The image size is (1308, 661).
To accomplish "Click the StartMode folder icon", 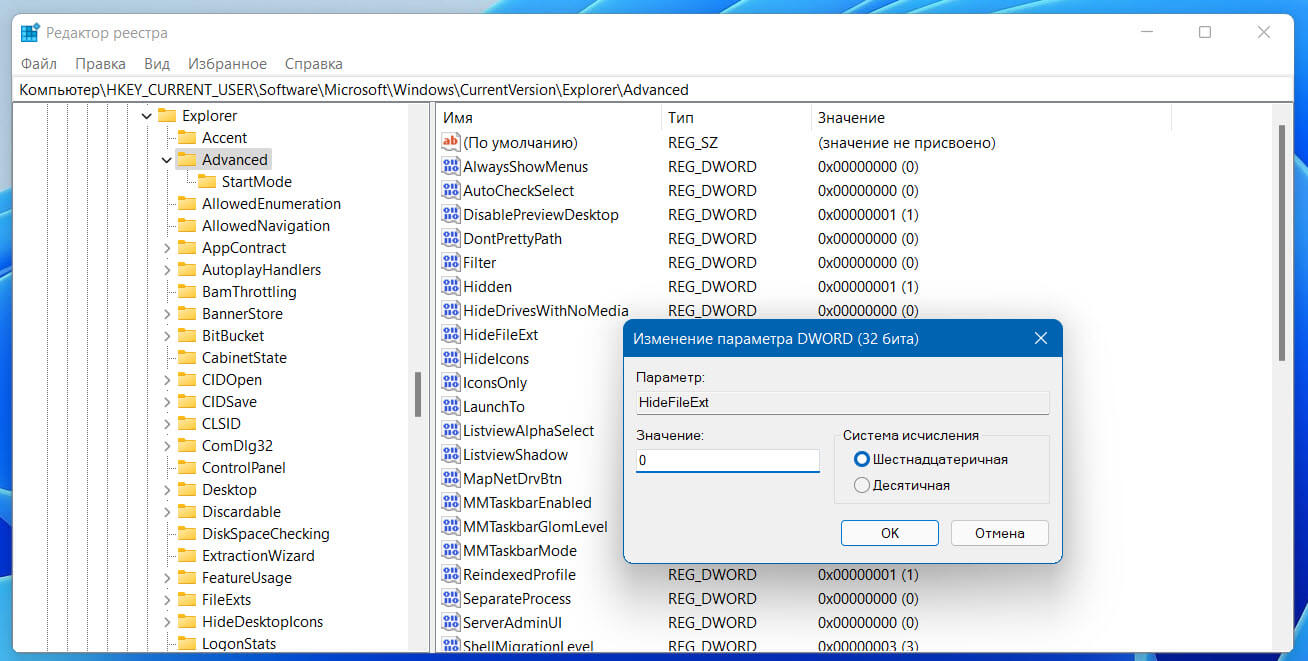I will 207,182.
